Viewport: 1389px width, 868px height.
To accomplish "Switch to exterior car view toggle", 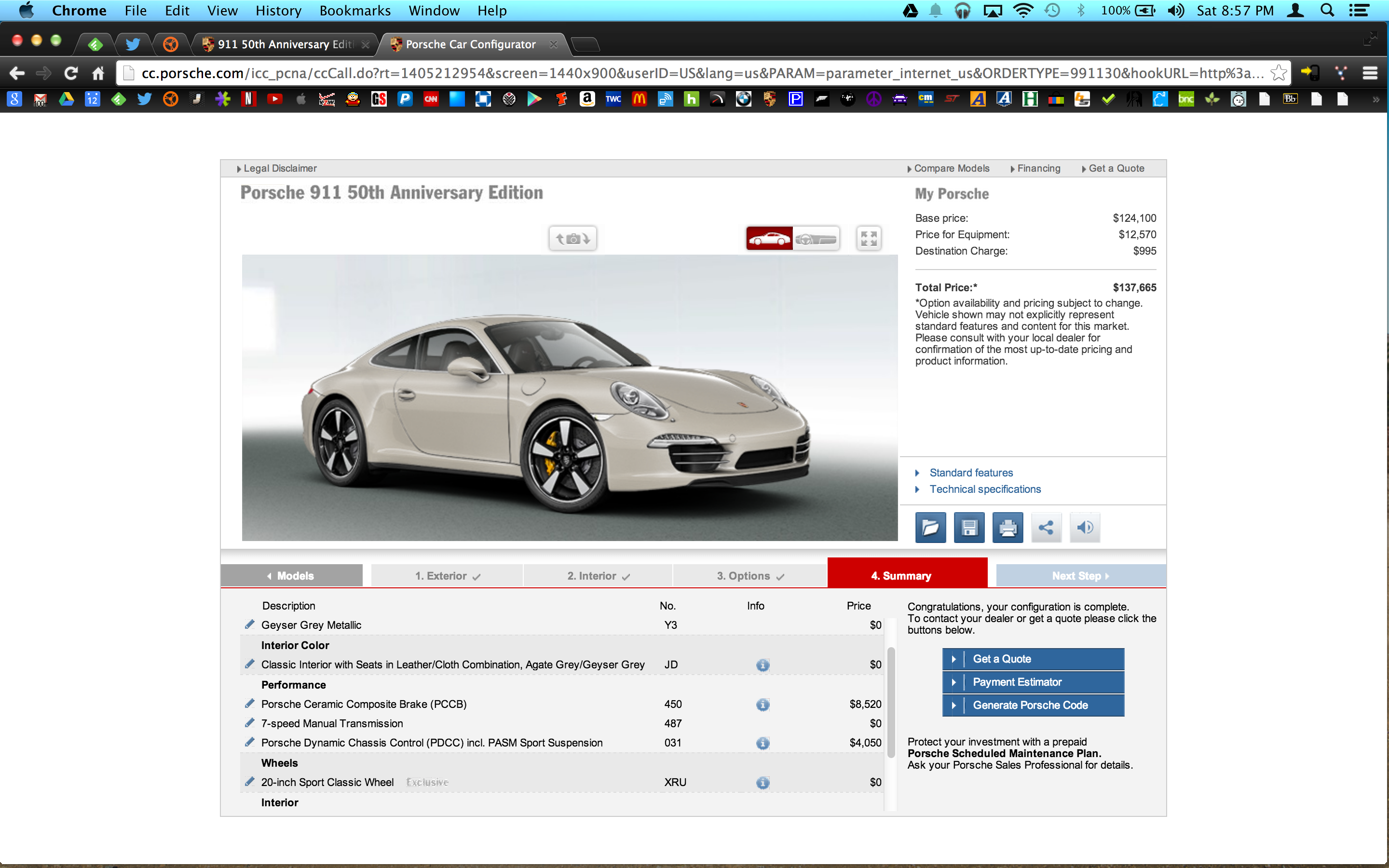I will click(769, 238).
